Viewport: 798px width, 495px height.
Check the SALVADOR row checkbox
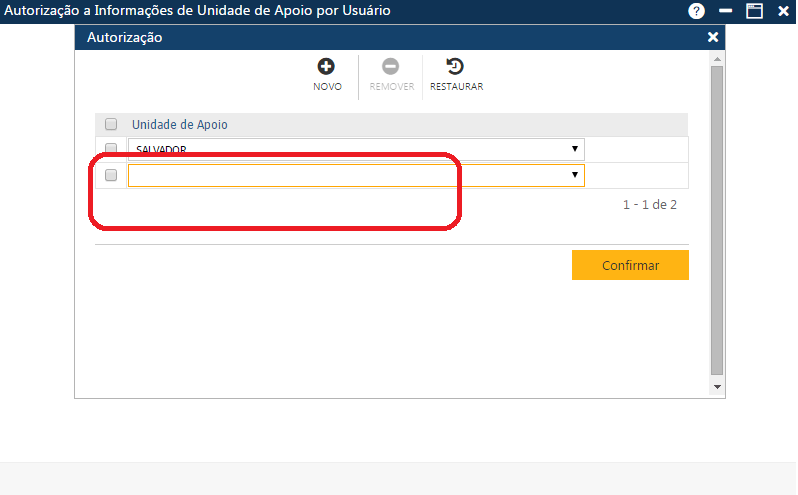tap(111, 149)
